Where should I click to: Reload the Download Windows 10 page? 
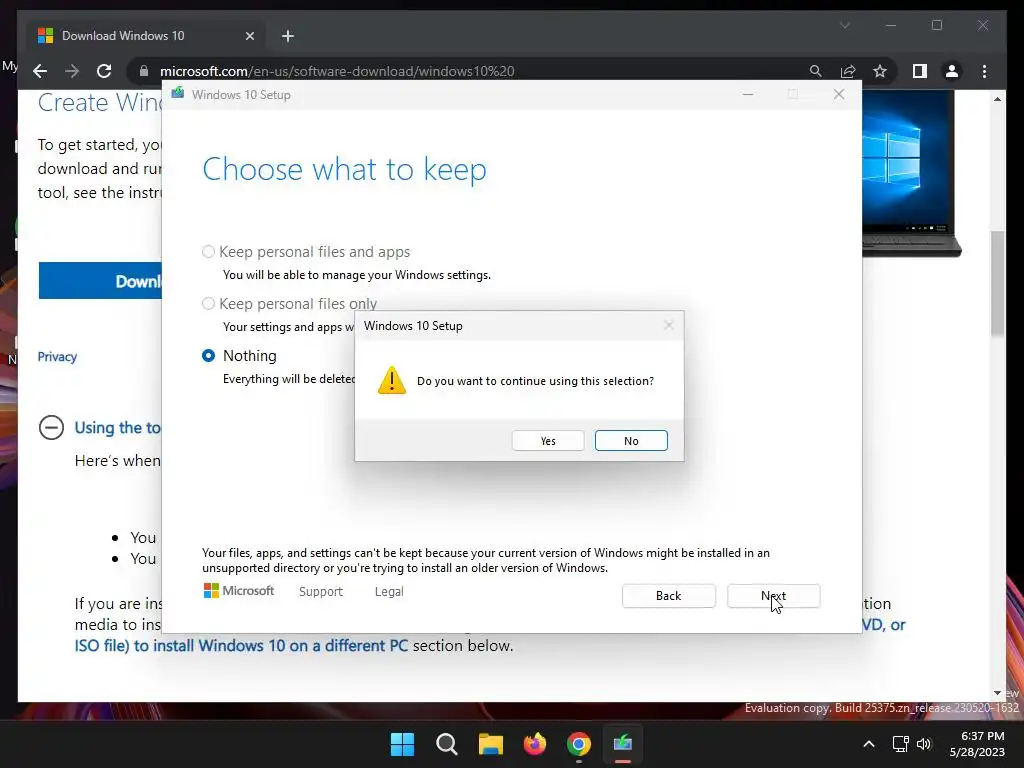point(104,71)
